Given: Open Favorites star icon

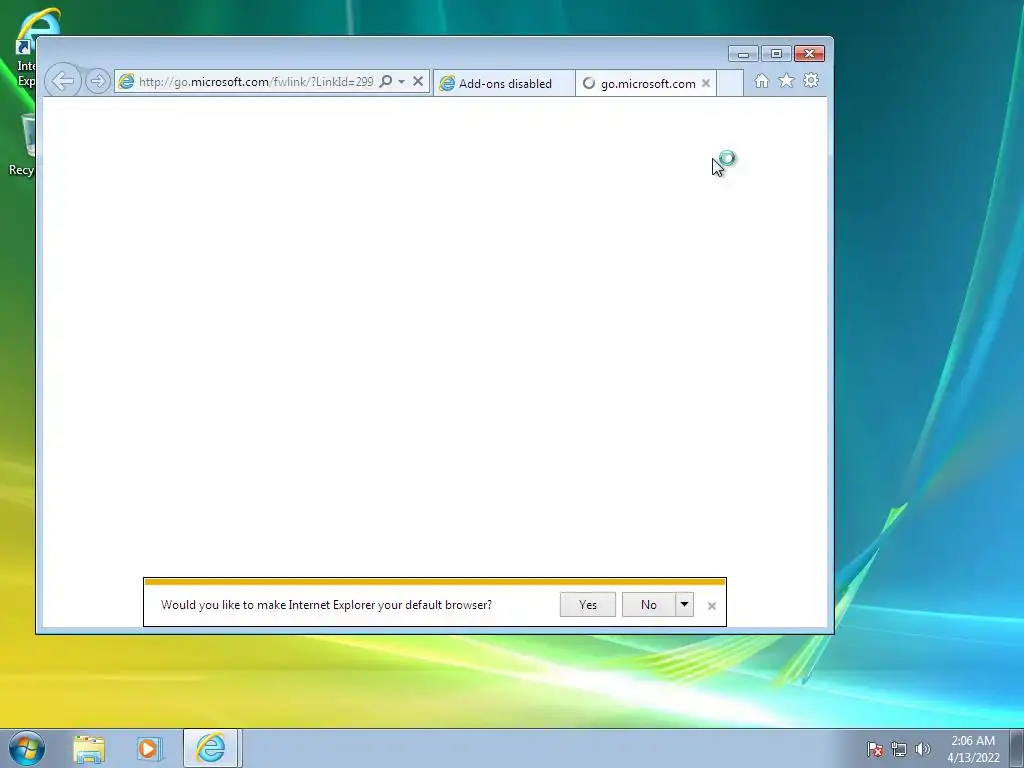Looking at the screenshot, I should tap(786, 80).
